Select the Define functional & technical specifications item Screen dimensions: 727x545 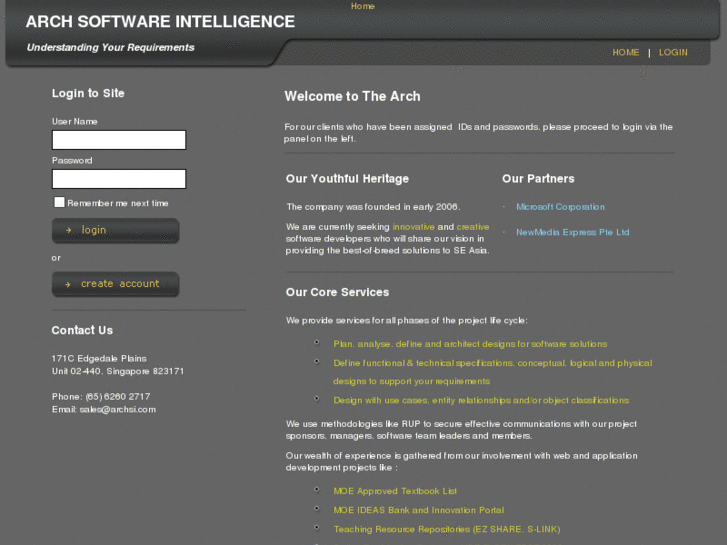[492, 372]
